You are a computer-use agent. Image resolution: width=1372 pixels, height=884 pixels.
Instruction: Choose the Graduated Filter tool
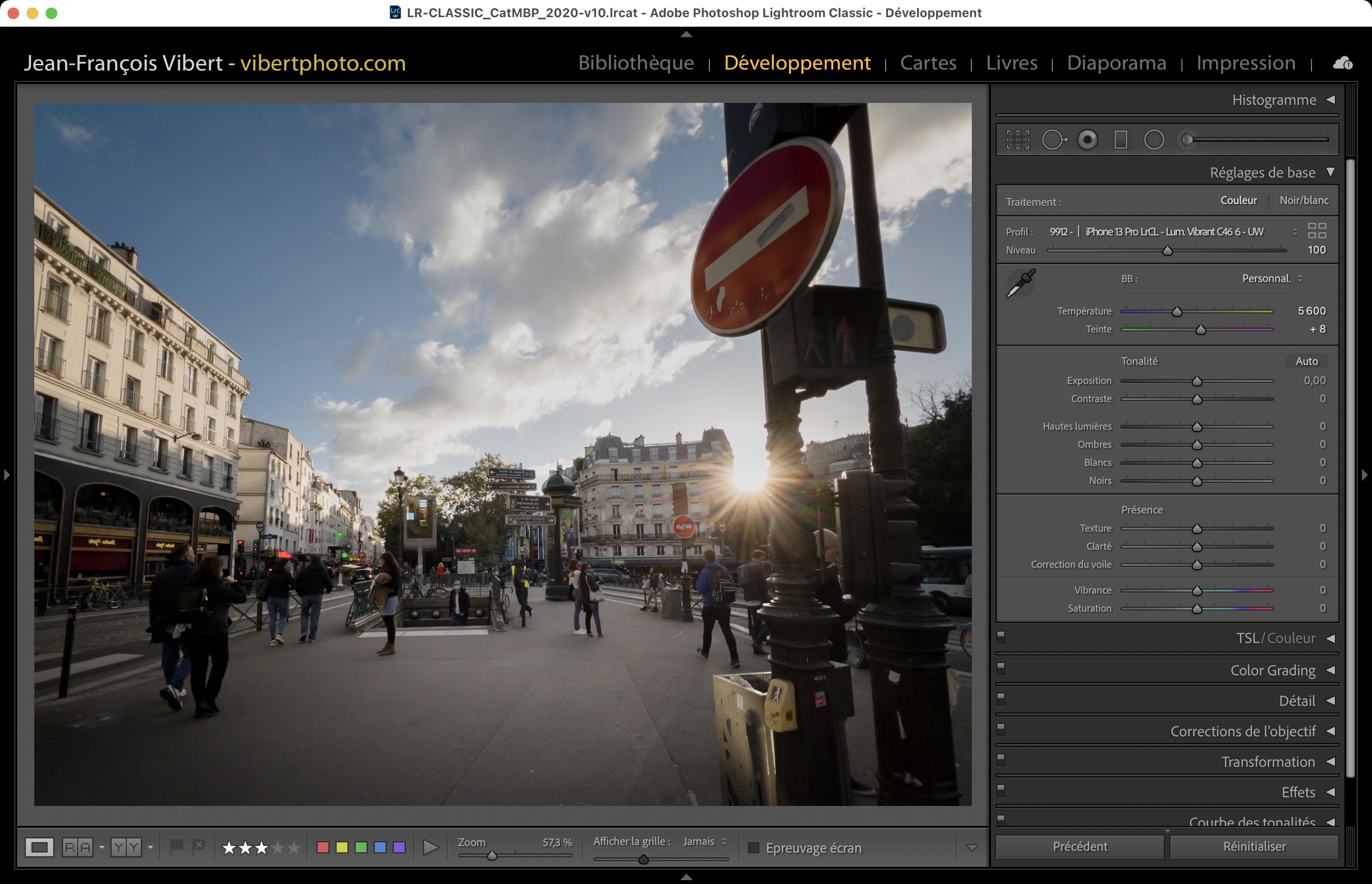[x=1120, y=140]
